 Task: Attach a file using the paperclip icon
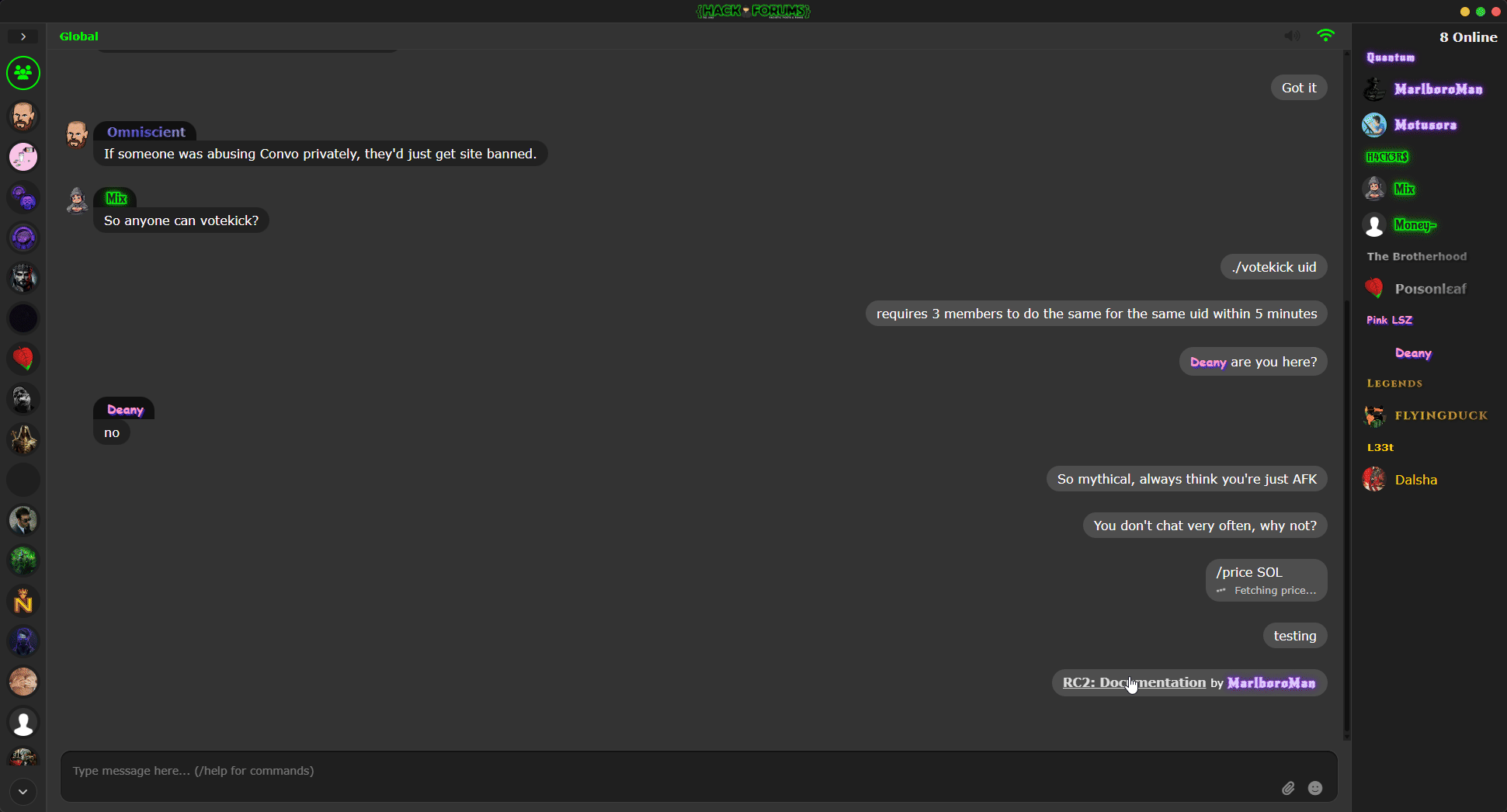(x=1288, y=788)
